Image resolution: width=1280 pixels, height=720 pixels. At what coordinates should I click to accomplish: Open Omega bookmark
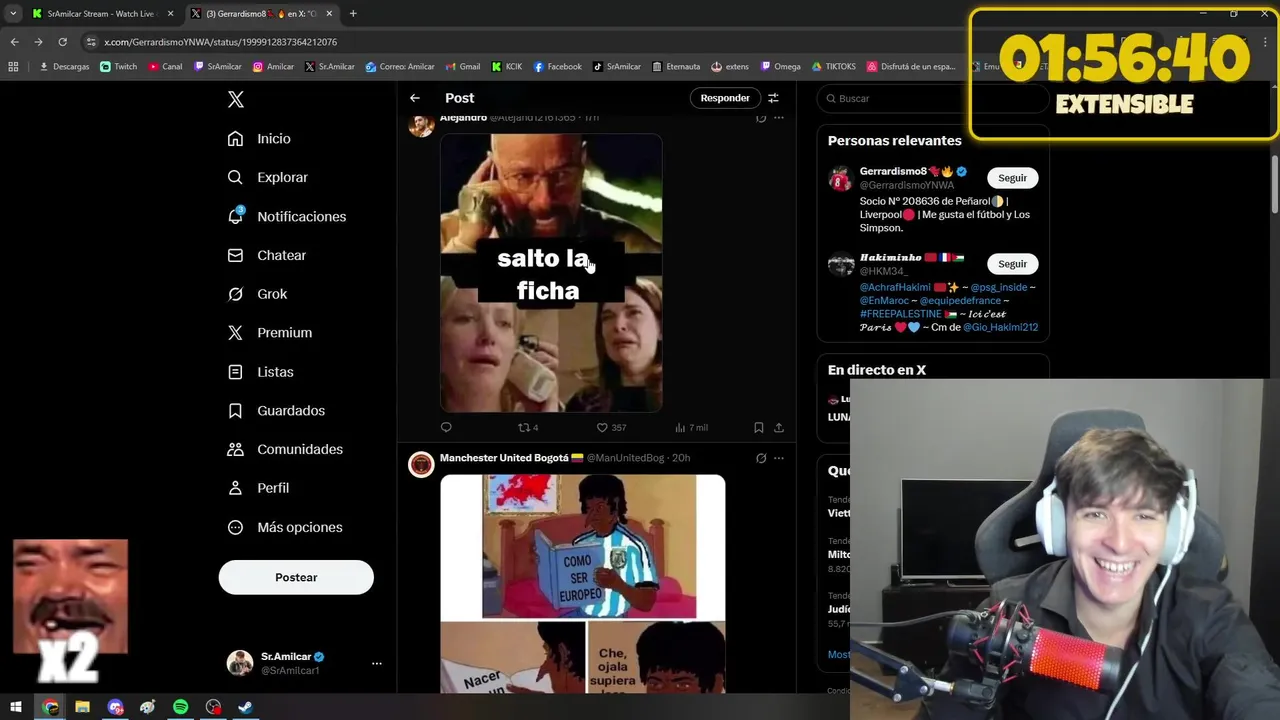pos(780,67)
